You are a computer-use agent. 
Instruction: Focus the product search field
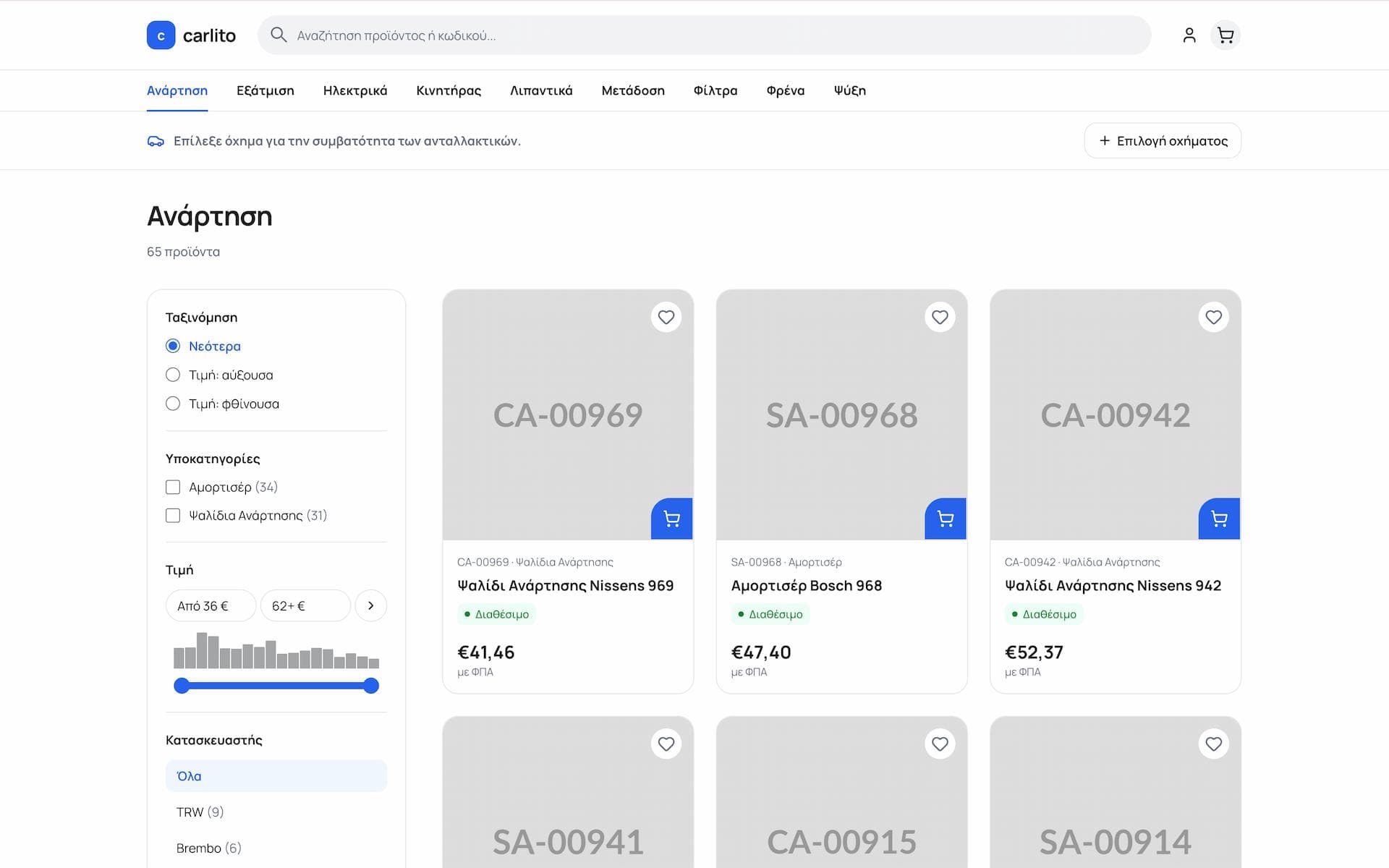(x=704, y=35)
